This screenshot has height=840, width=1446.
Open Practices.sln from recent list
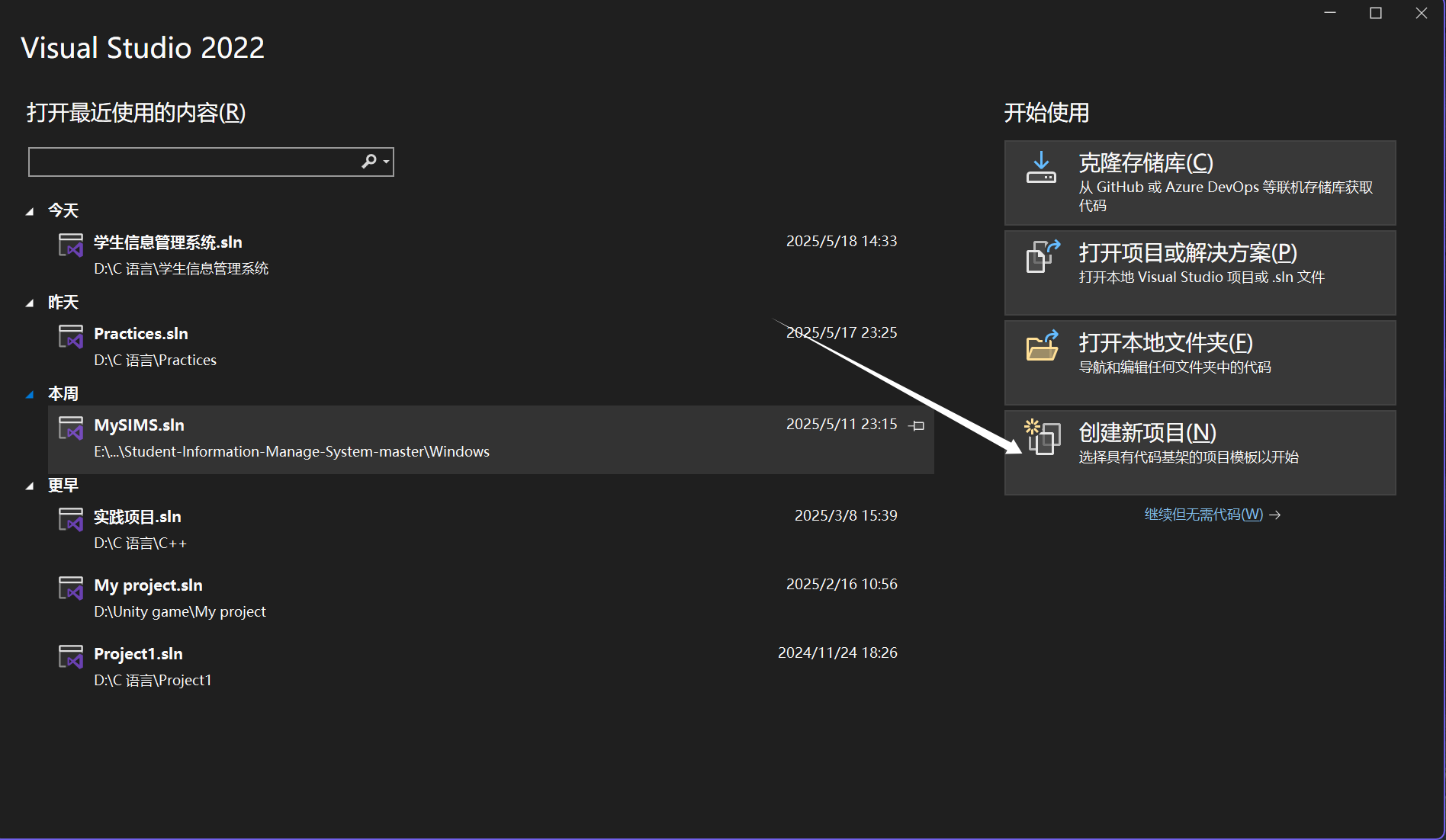(491, 347)
